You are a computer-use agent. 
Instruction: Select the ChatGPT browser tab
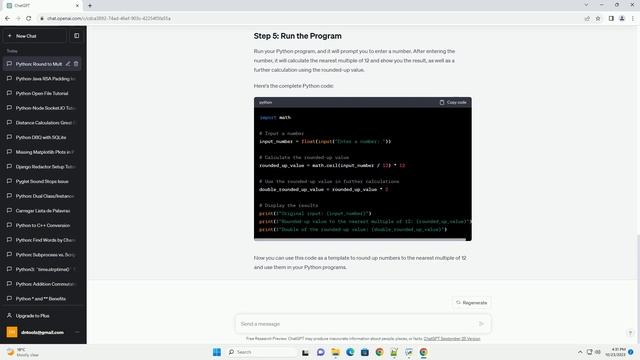click(41, 6)
